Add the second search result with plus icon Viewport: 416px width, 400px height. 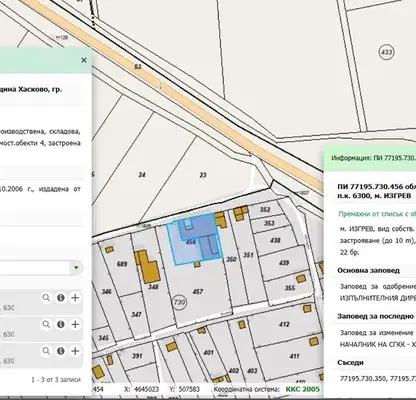coord(75,324)
